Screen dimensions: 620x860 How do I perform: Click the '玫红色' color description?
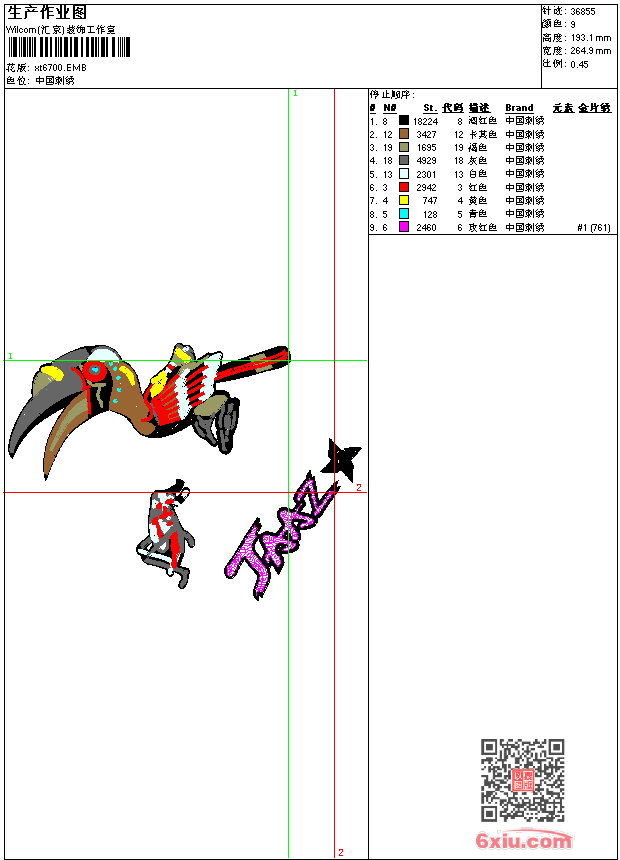click(483, 228)
